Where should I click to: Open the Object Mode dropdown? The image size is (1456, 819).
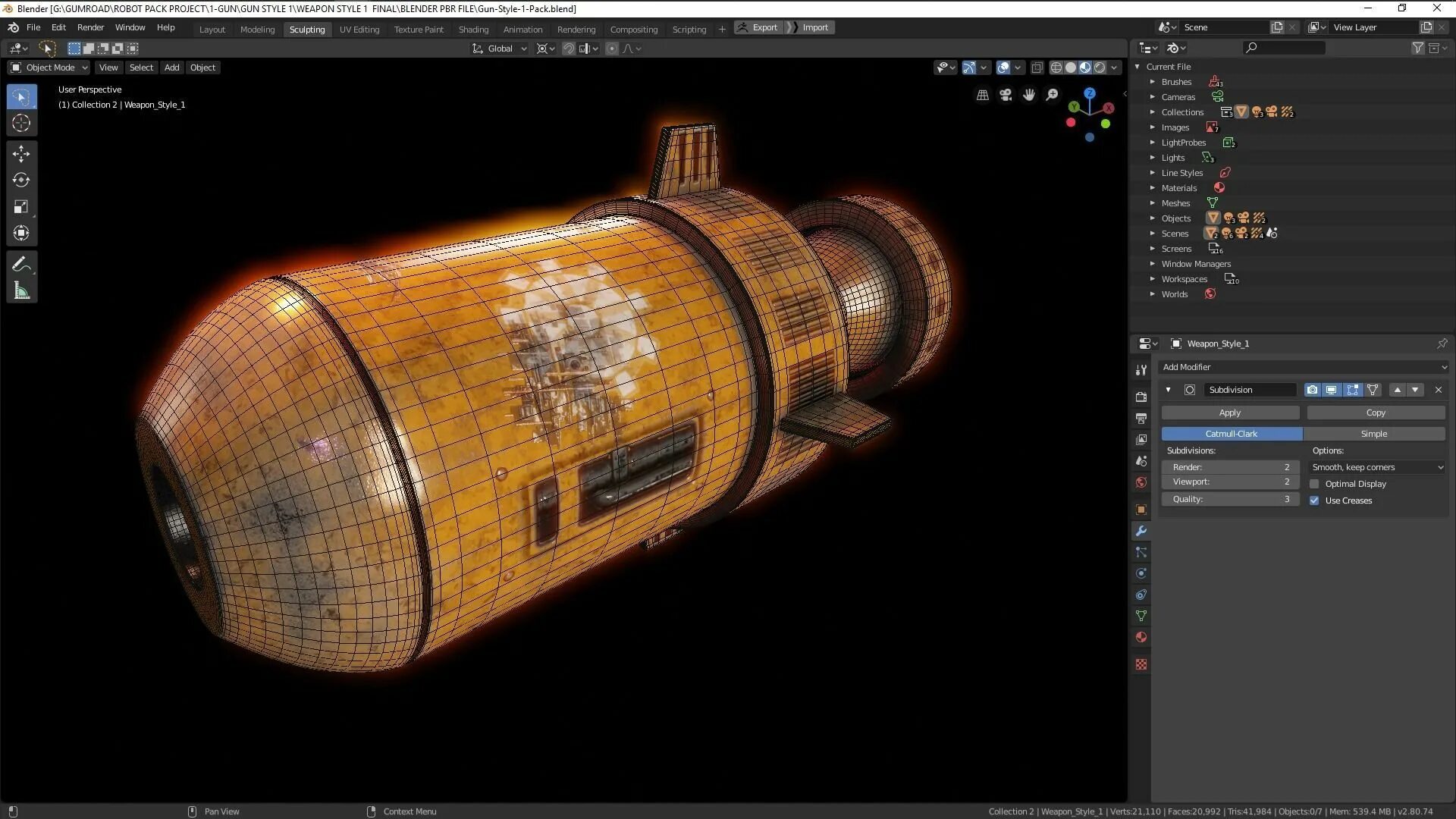pyautogui.click(x=49, y=67)
